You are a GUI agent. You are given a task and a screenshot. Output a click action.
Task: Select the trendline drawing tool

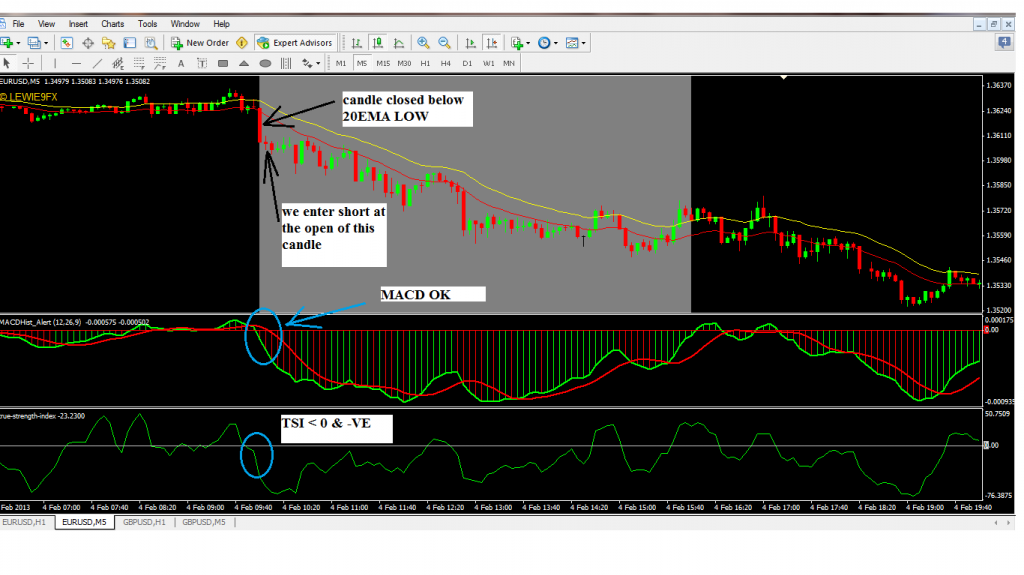click(x=97, y=63)
